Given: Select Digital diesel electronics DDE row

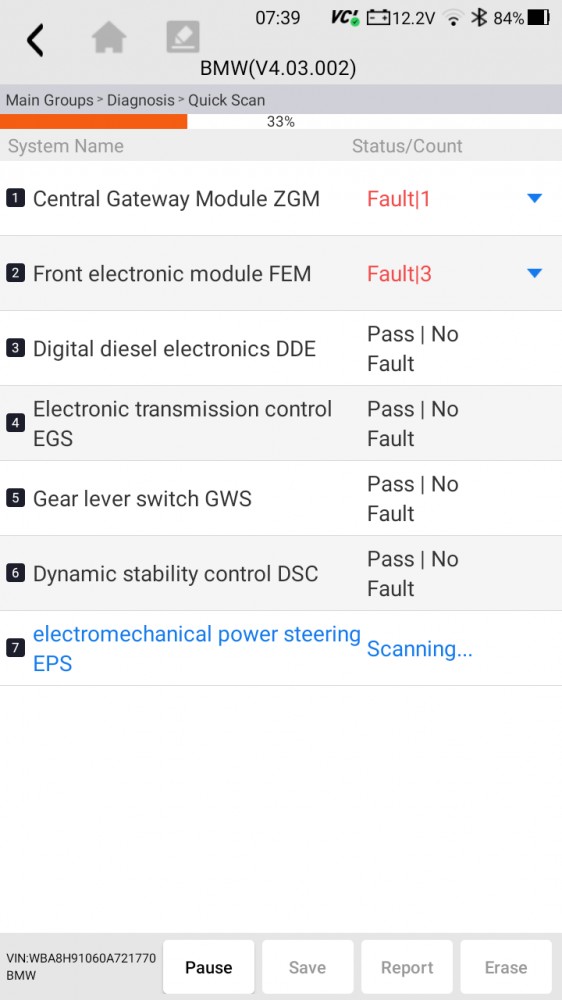Looking at the screenshot, I should click(x=281, y=348).
